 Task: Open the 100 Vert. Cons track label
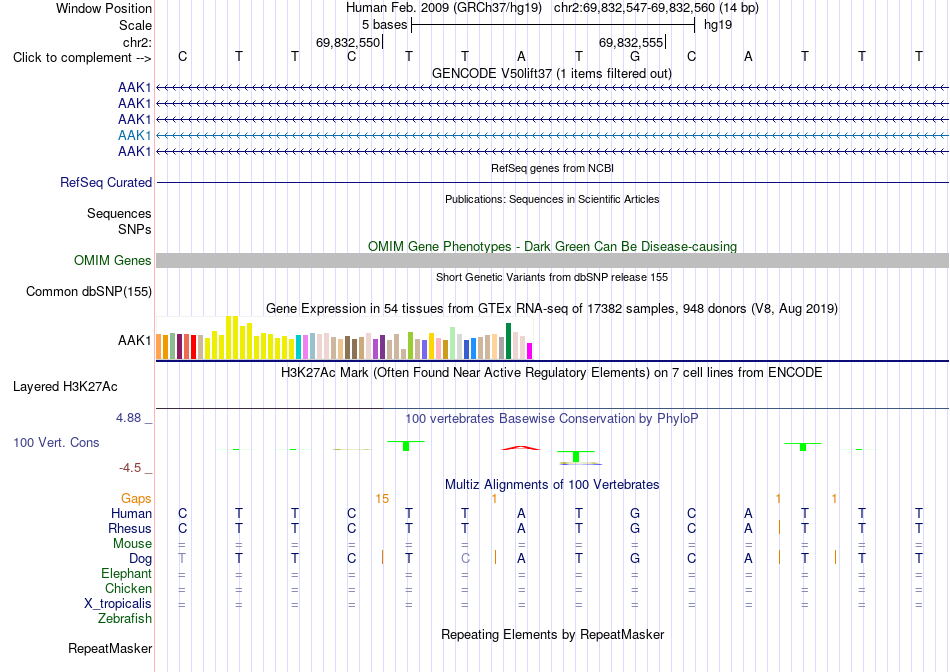[x=56, y=442]
